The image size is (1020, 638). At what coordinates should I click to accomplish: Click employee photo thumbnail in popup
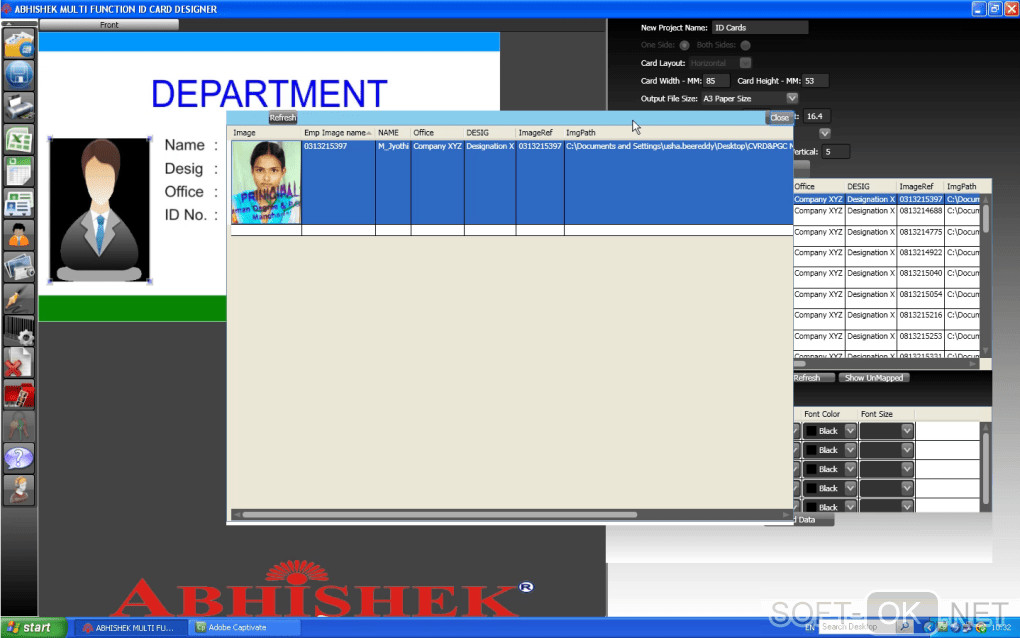click(x=266, y=182)
